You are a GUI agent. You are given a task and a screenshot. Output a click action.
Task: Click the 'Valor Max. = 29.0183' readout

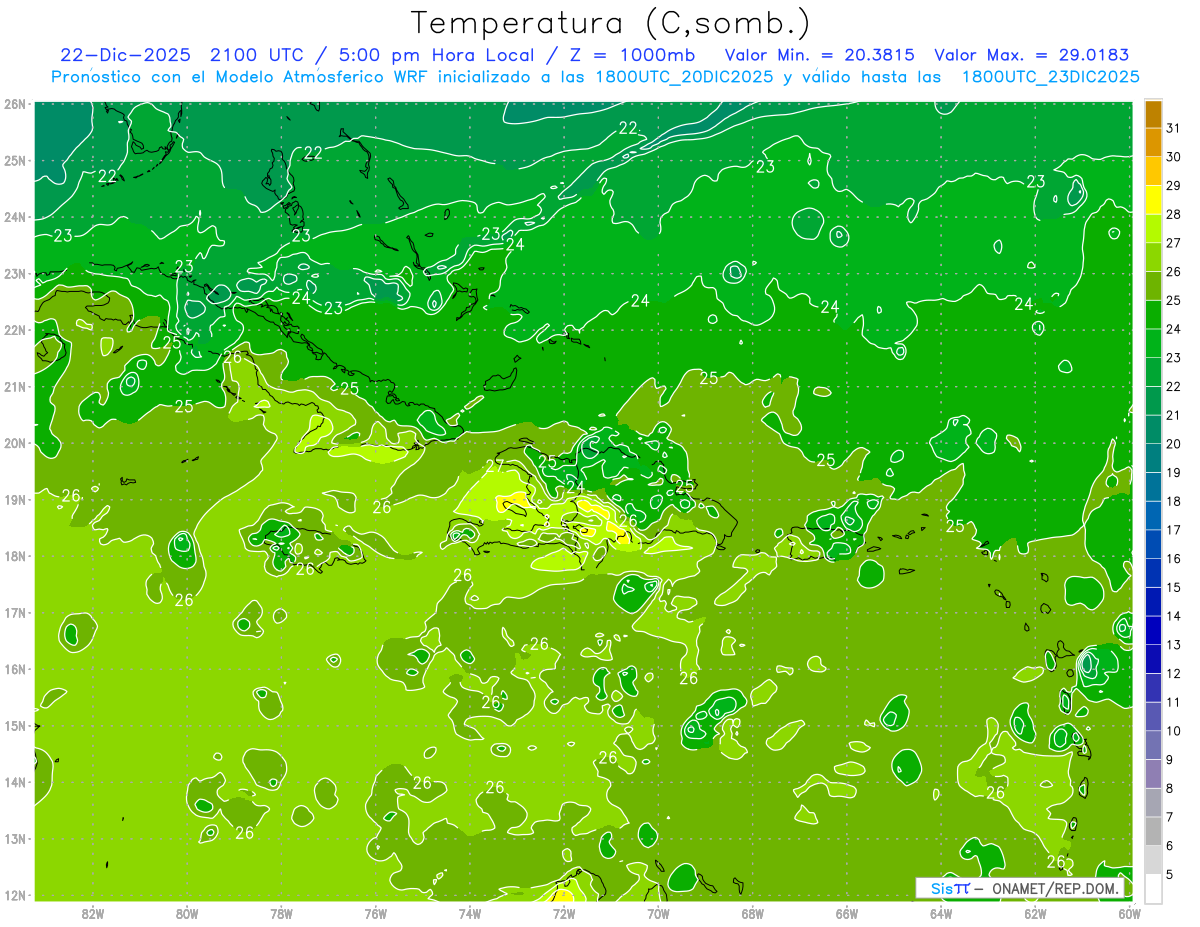[1033, 55]
